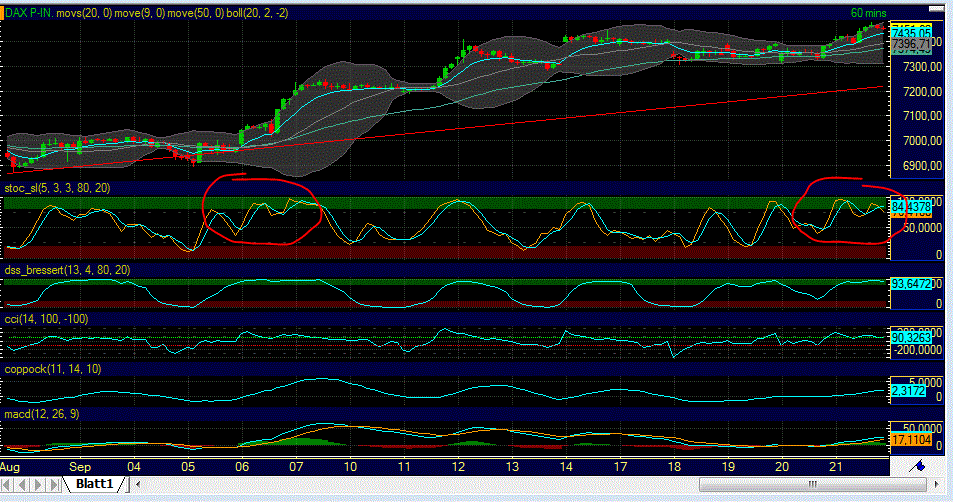The image size is (953, 502).
Task: Select the Blatt1 sheet tab
Action: pyautogui.click(x=94, y=484)
